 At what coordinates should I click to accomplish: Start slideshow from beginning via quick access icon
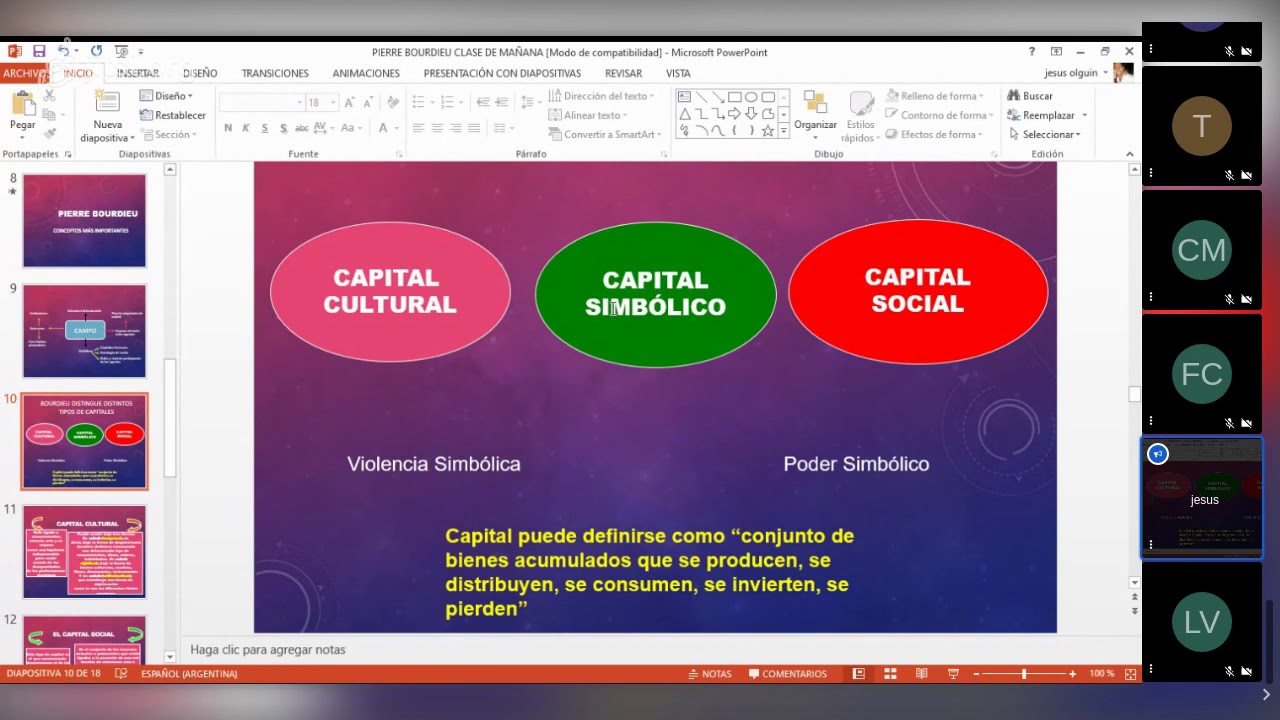click(121, 51)
